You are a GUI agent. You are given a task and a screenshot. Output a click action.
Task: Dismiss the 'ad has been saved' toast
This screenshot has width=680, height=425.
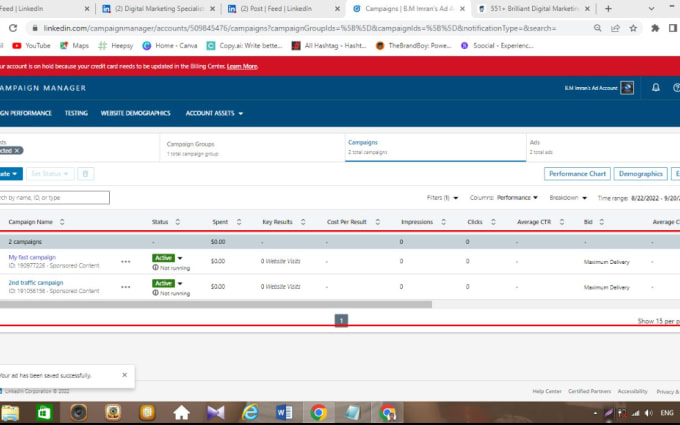[x=124, y=375]
